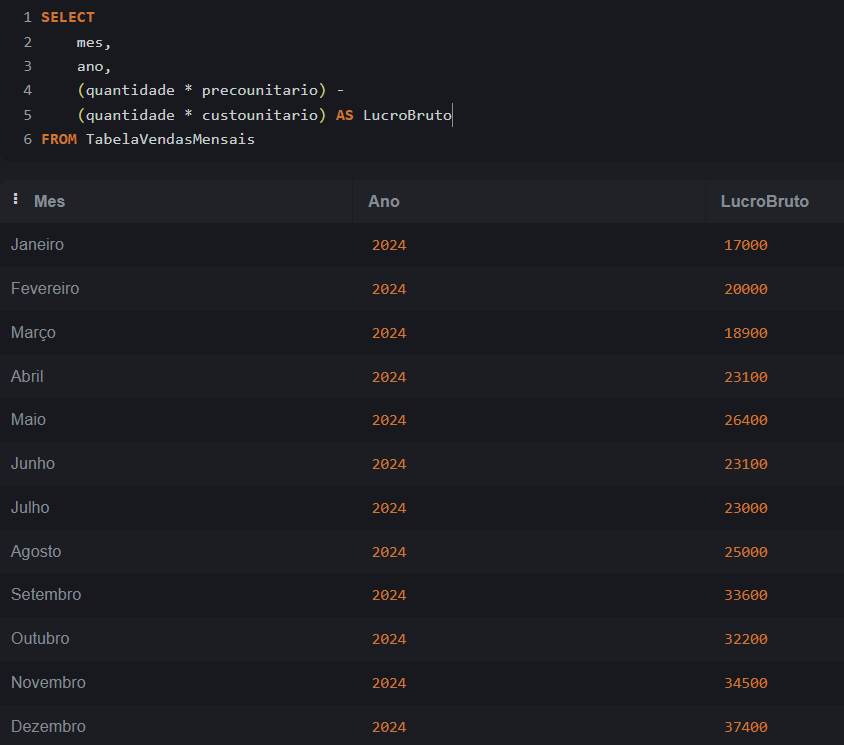The image size is (844, 745).
Task: Click the 18900 profit value for Março
Action: pos(745,333)
